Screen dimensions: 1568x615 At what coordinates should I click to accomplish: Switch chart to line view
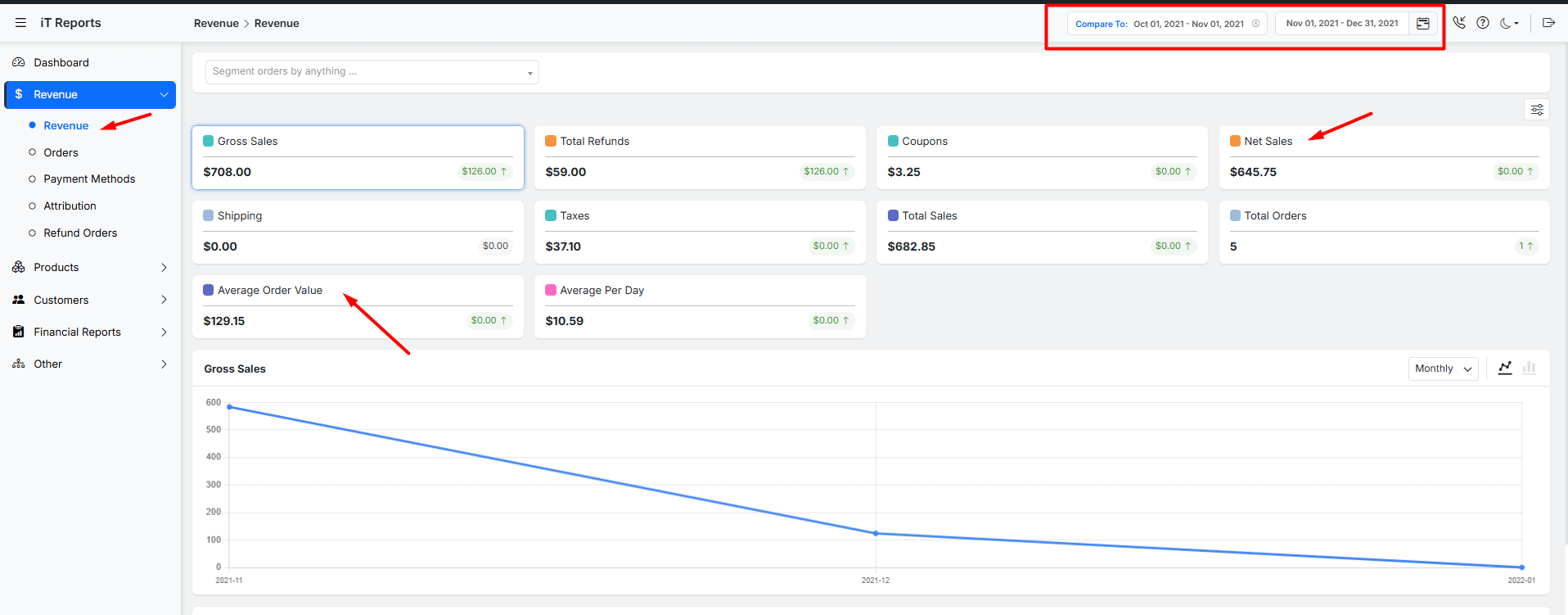tap(1505, 369)
